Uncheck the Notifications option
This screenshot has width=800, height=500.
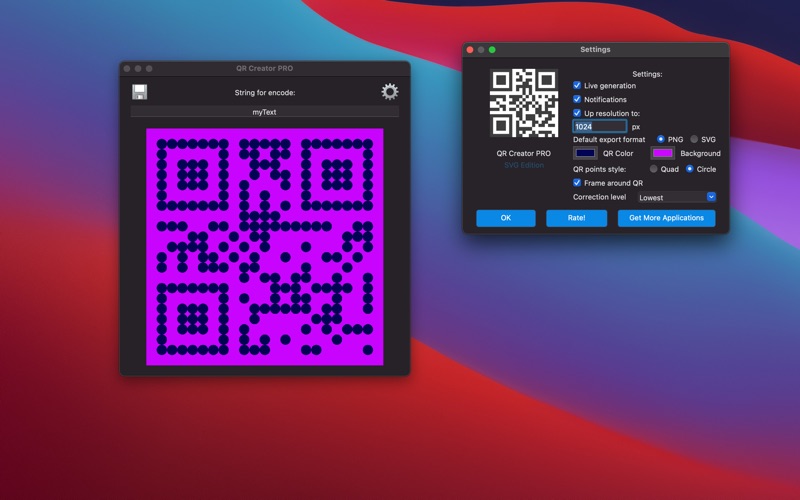pos(577,100)
